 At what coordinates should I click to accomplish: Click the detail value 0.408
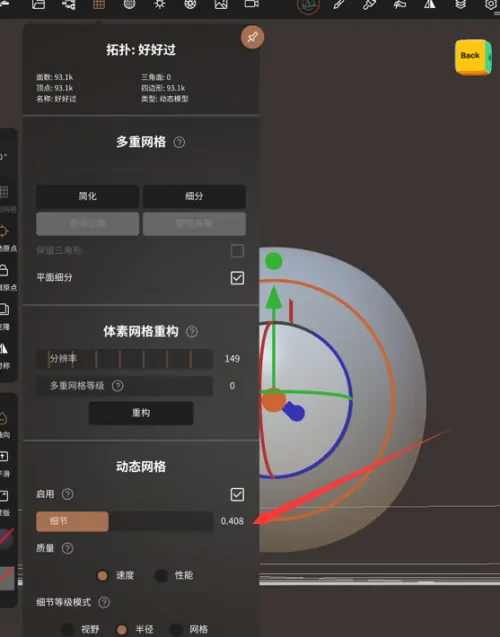[x=232, y=521]
